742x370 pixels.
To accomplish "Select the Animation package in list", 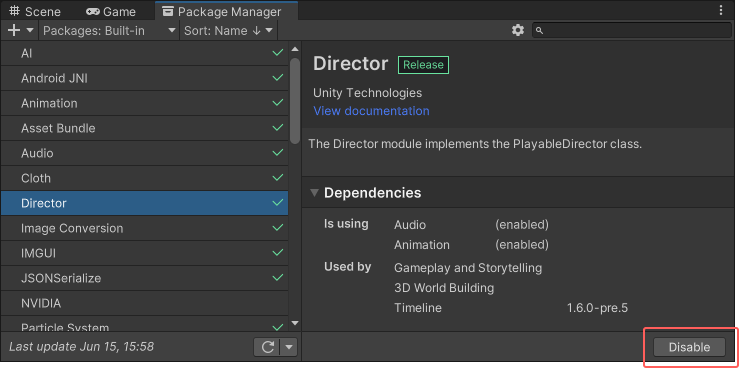I will click(x=144, y=103).
